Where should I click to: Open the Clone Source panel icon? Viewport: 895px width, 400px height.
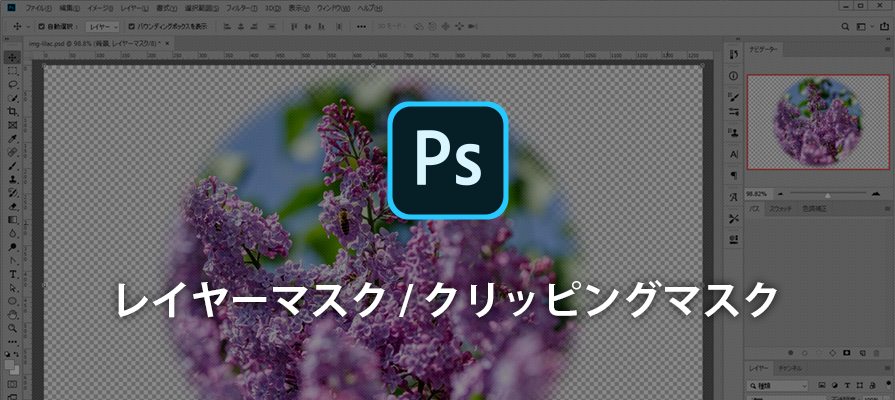click(x=734, y=132)
